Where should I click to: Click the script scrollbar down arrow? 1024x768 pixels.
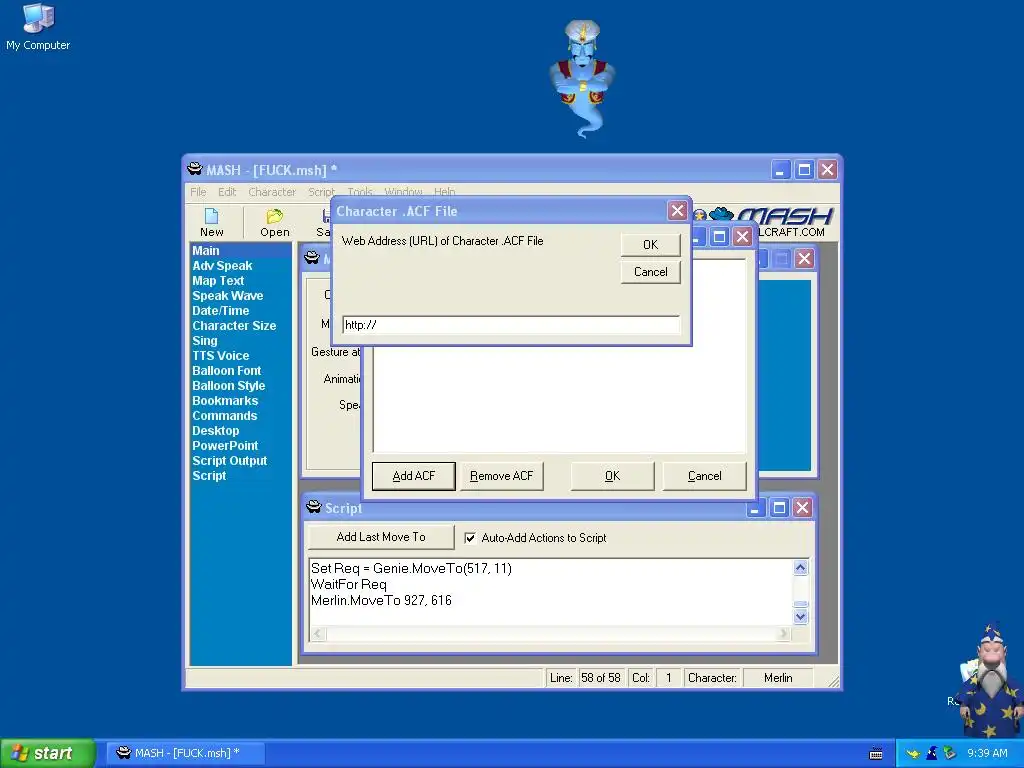[801, 616]
